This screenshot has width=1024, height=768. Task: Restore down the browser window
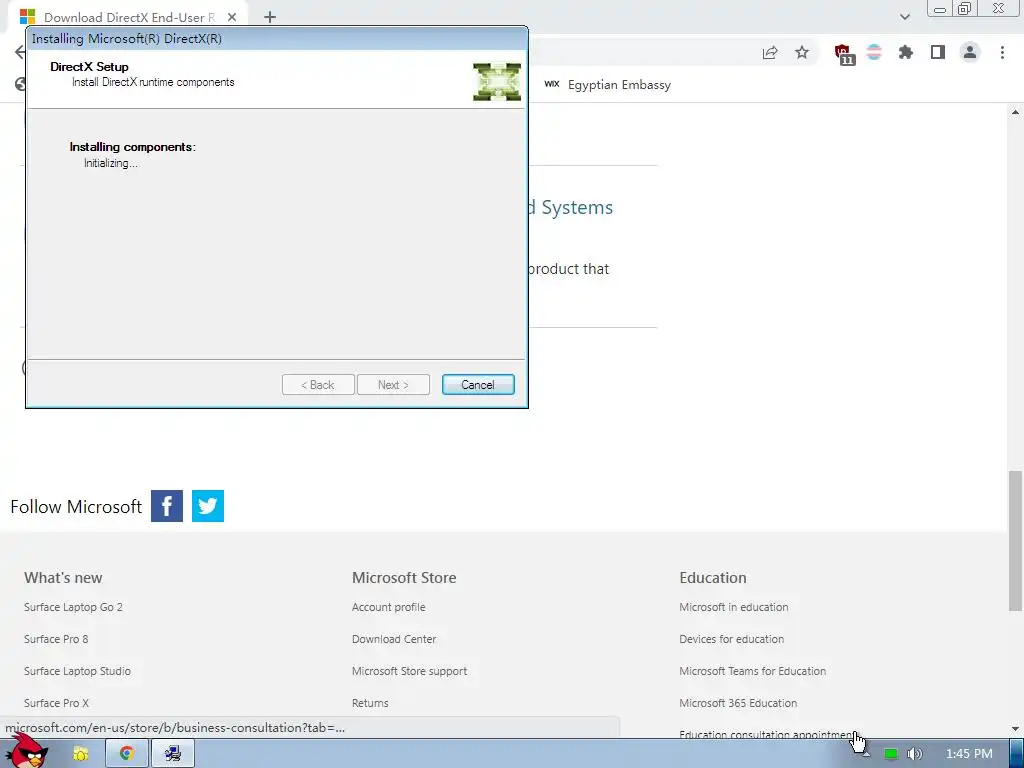click(x=965, y=8)
